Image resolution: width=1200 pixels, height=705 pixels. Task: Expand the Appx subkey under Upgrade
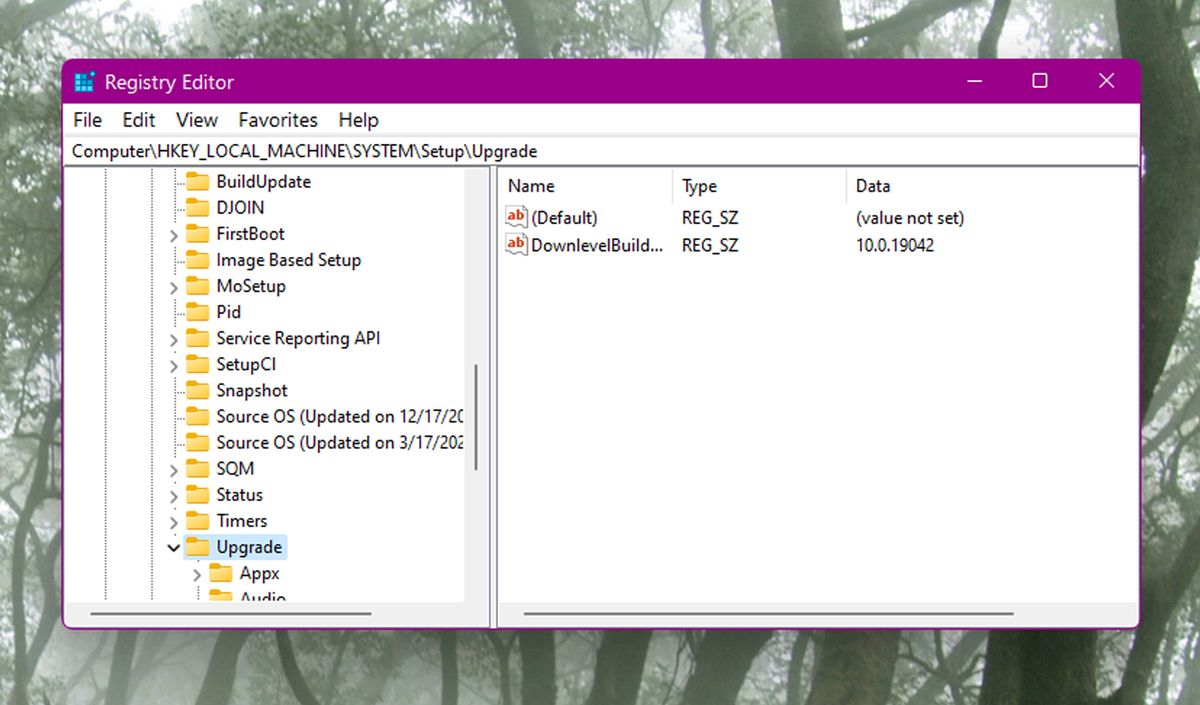tap(196, 573)
